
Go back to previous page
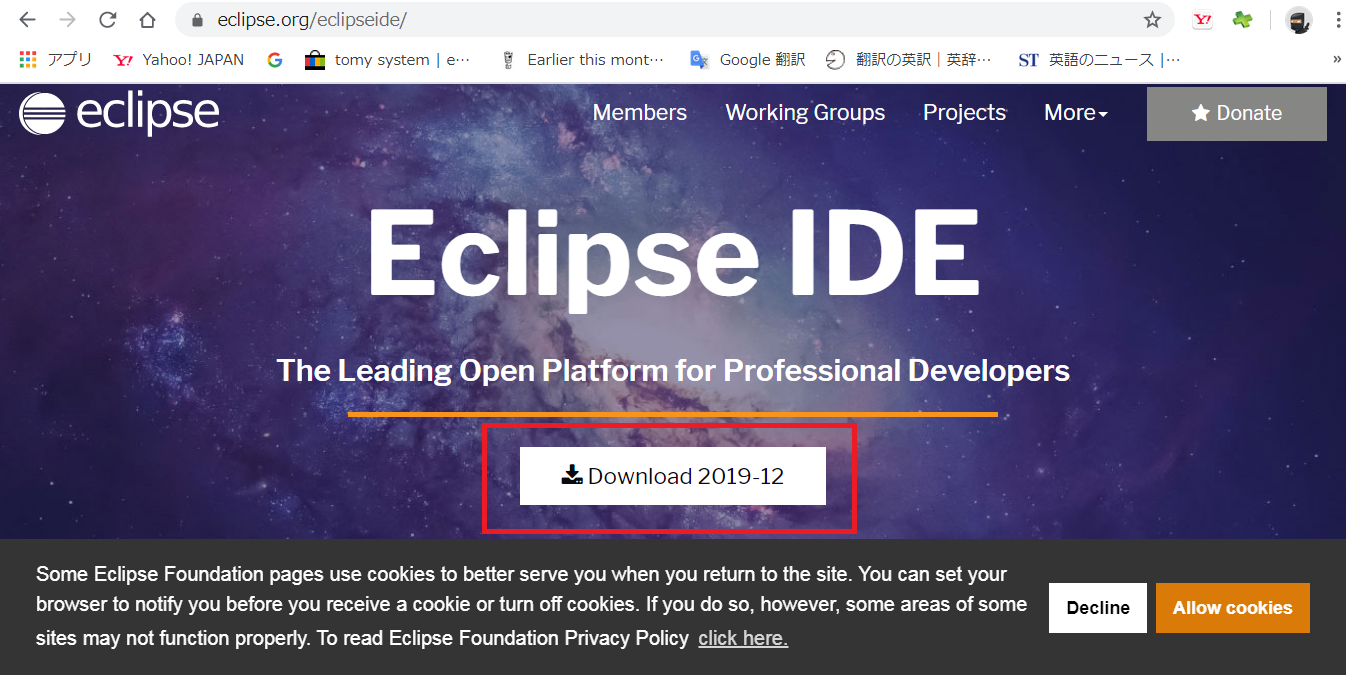coord(27,19)
